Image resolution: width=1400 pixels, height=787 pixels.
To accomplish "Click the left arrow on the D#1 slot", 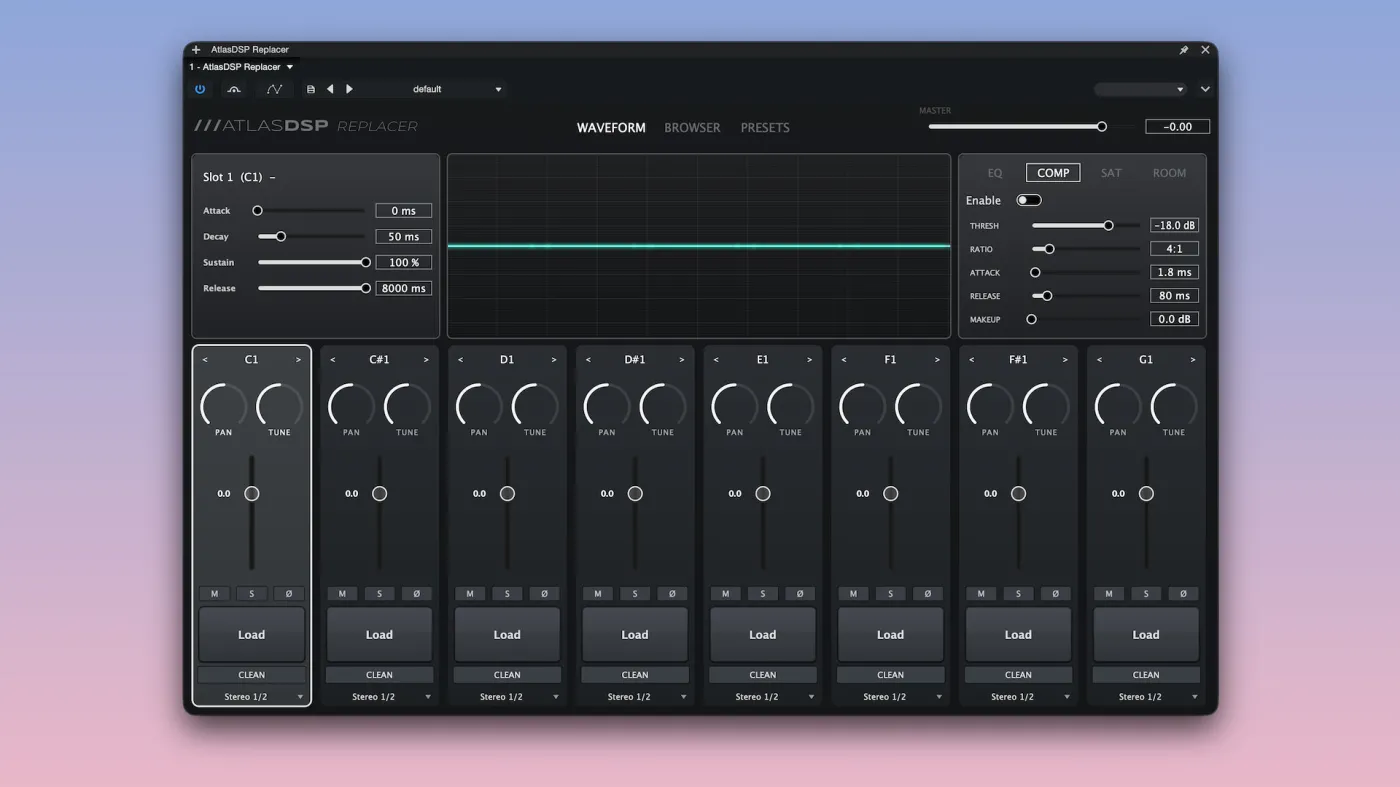I will 588,360.
